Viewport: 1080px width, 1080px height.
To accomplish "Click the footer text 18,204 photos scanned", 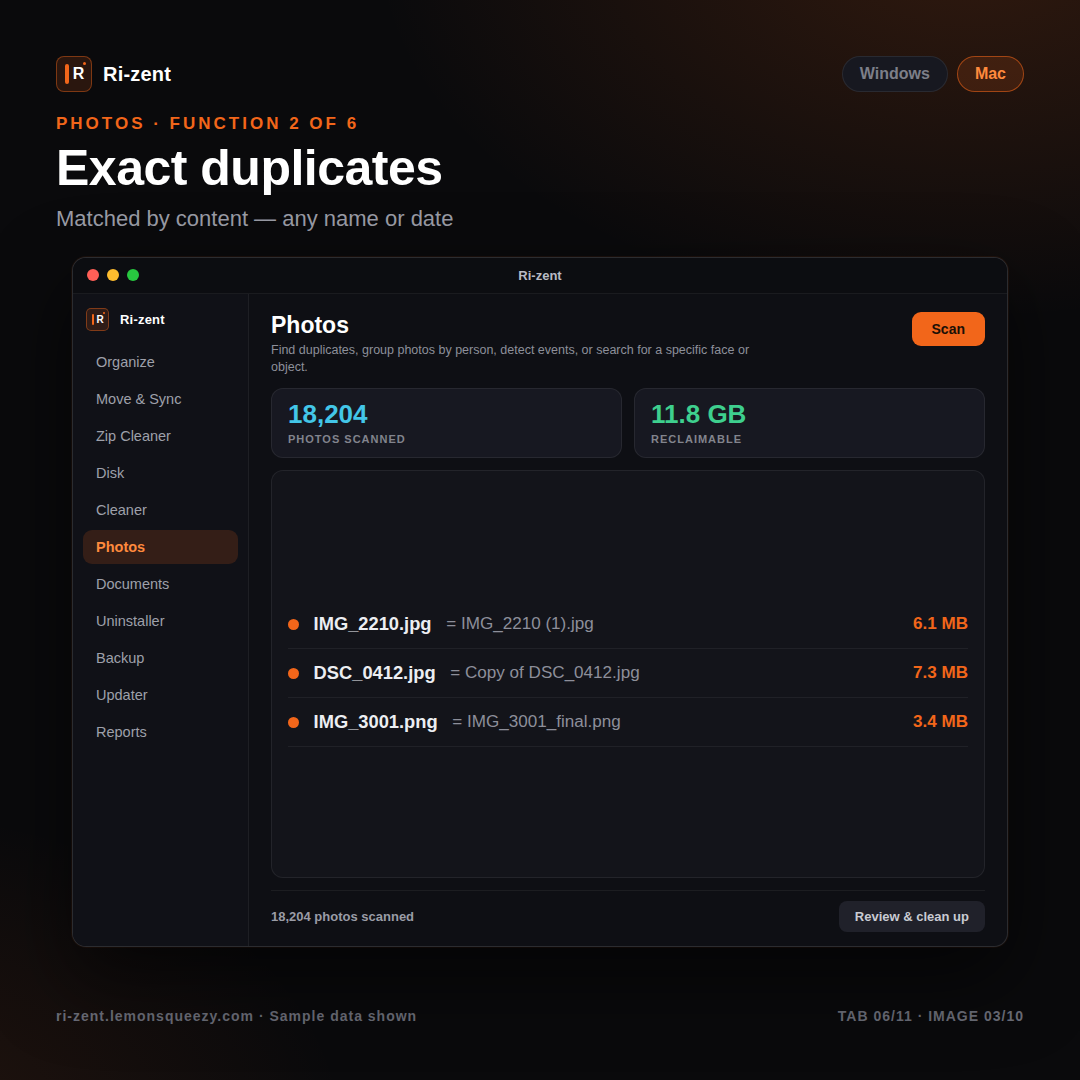I will [x=342, y=917].
